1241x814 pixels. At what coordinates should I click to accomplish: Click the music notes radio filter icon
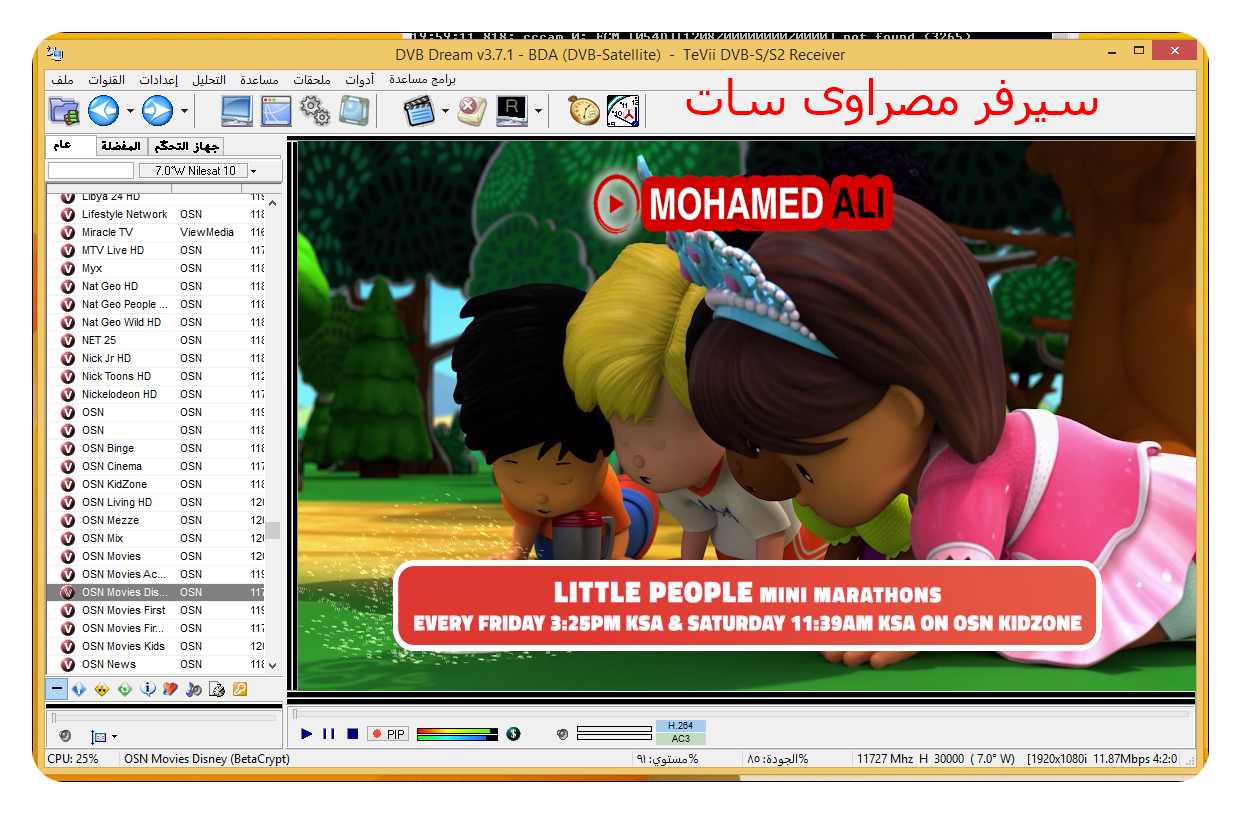click(194, 689)
